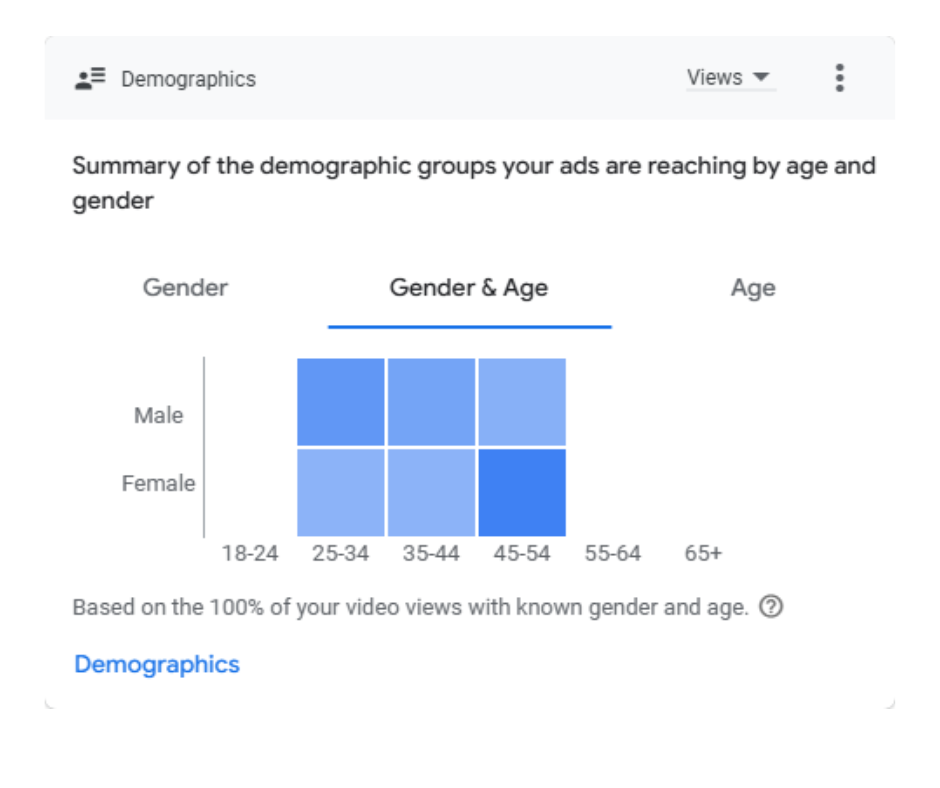
Task: Click the Male 35-44 heatmap cell
Action: (431, 401)
